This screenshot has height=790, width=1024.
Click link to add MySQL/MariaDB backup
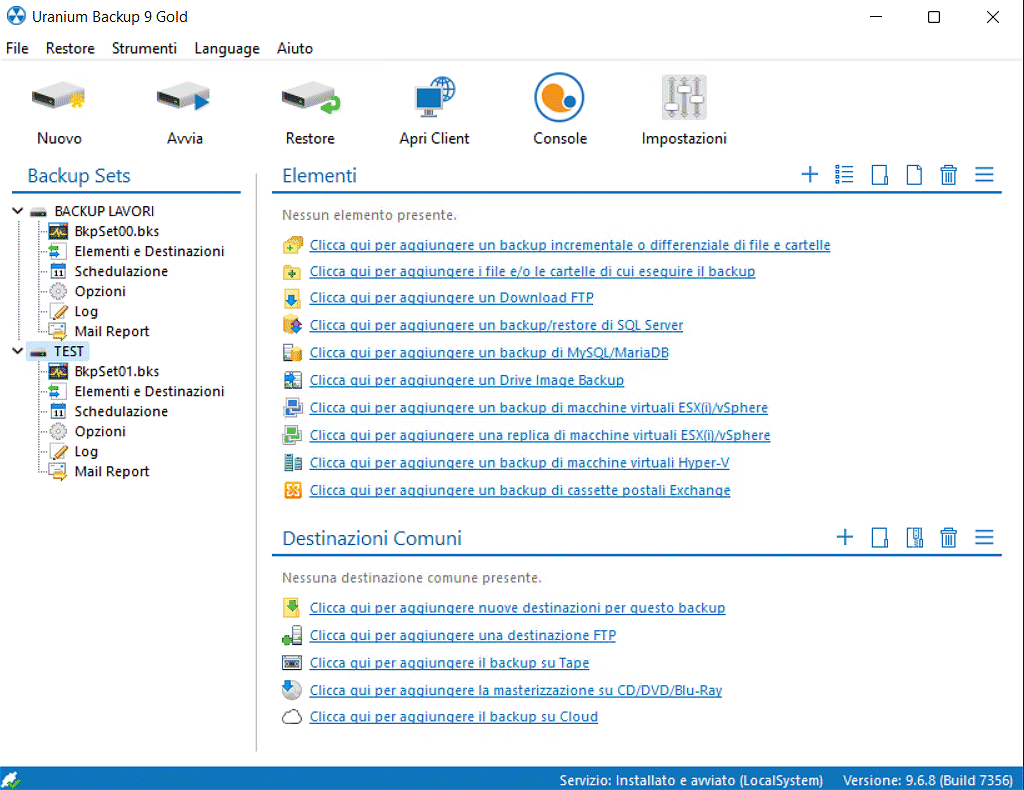coord(489,353)
